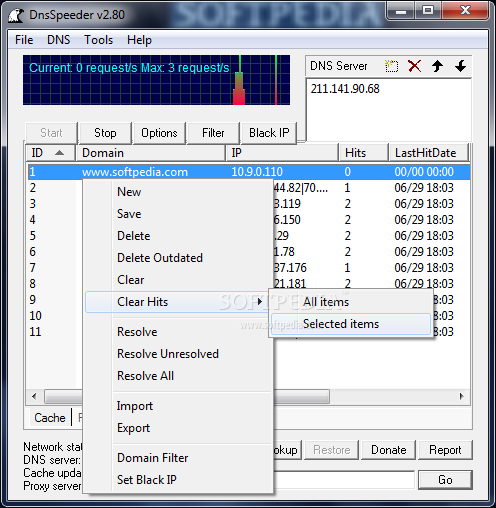Click the horizontal scrollbar left arrow
Screen dimensions: 496x508
click(x=34, y=396)
